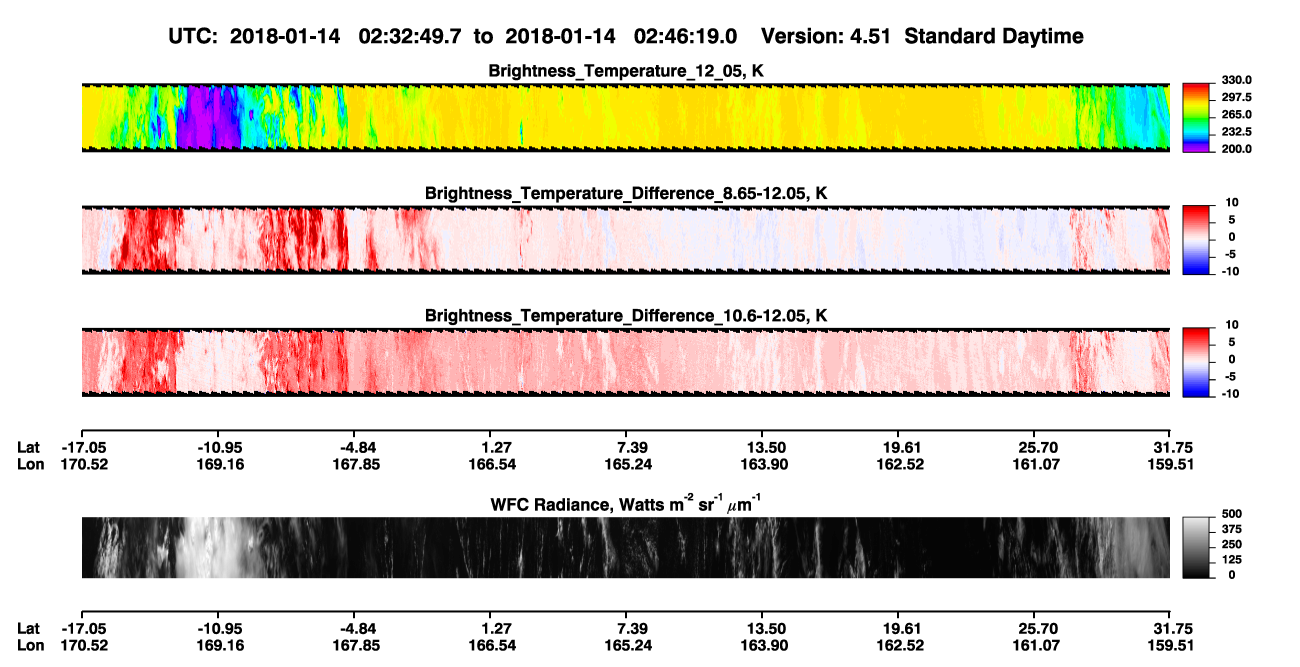Click the 'Brightness_Temperature_12_05, K' panel title
This screenshot has width=1300, height=667.
[626, 71]
